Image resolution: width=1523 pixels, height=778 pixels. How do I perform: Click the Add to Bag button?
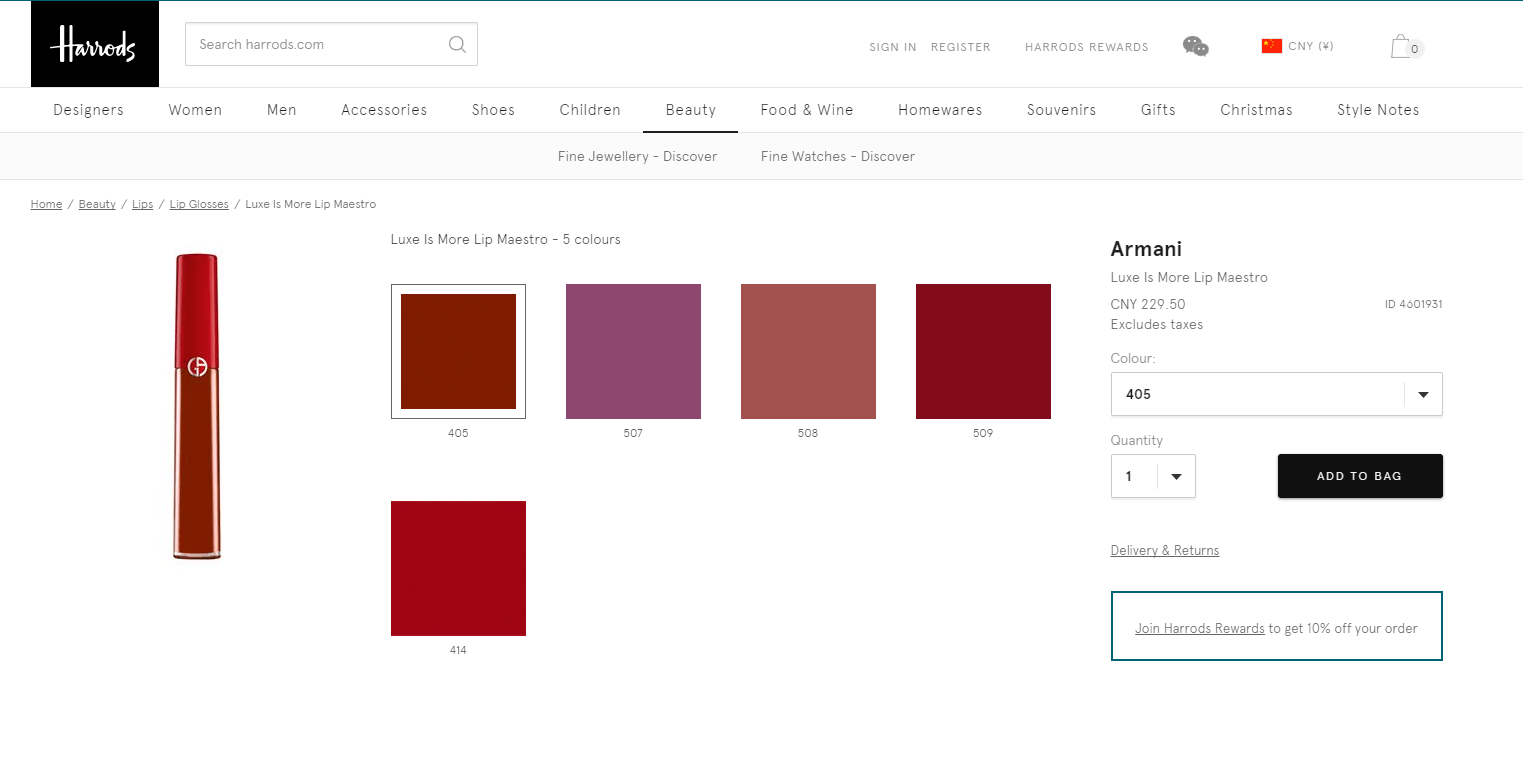click(1360, 476)
